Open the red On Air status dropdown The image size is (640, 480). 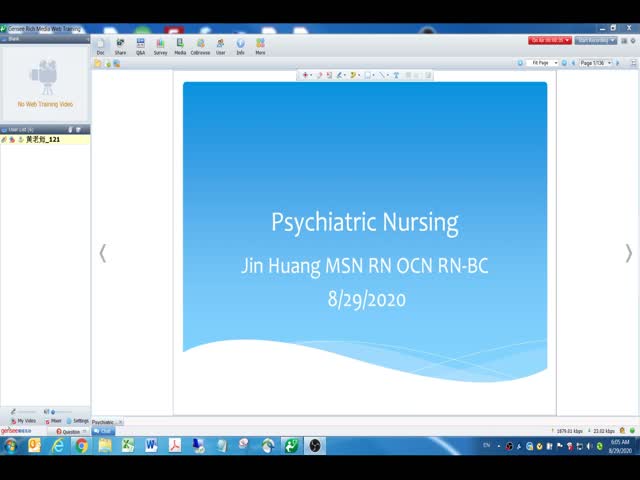coord(550,40)
